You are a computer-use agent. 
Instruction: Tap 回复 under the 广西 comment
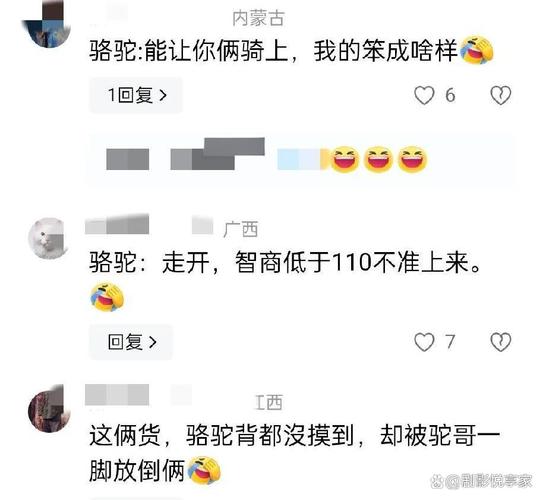pos(131,342)
